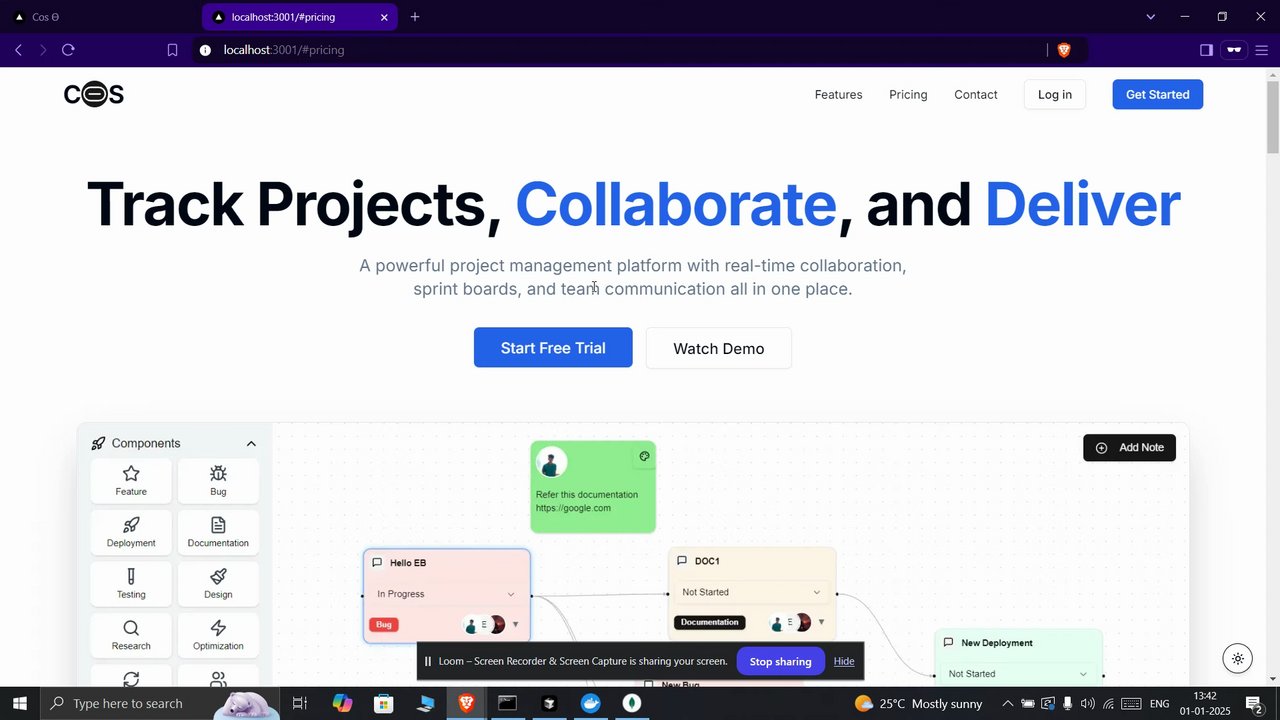Image resolution: width=1280 pixels, height=720 pixels.
Task: Open Task View on taskbar
Action: tap(299, 703)
